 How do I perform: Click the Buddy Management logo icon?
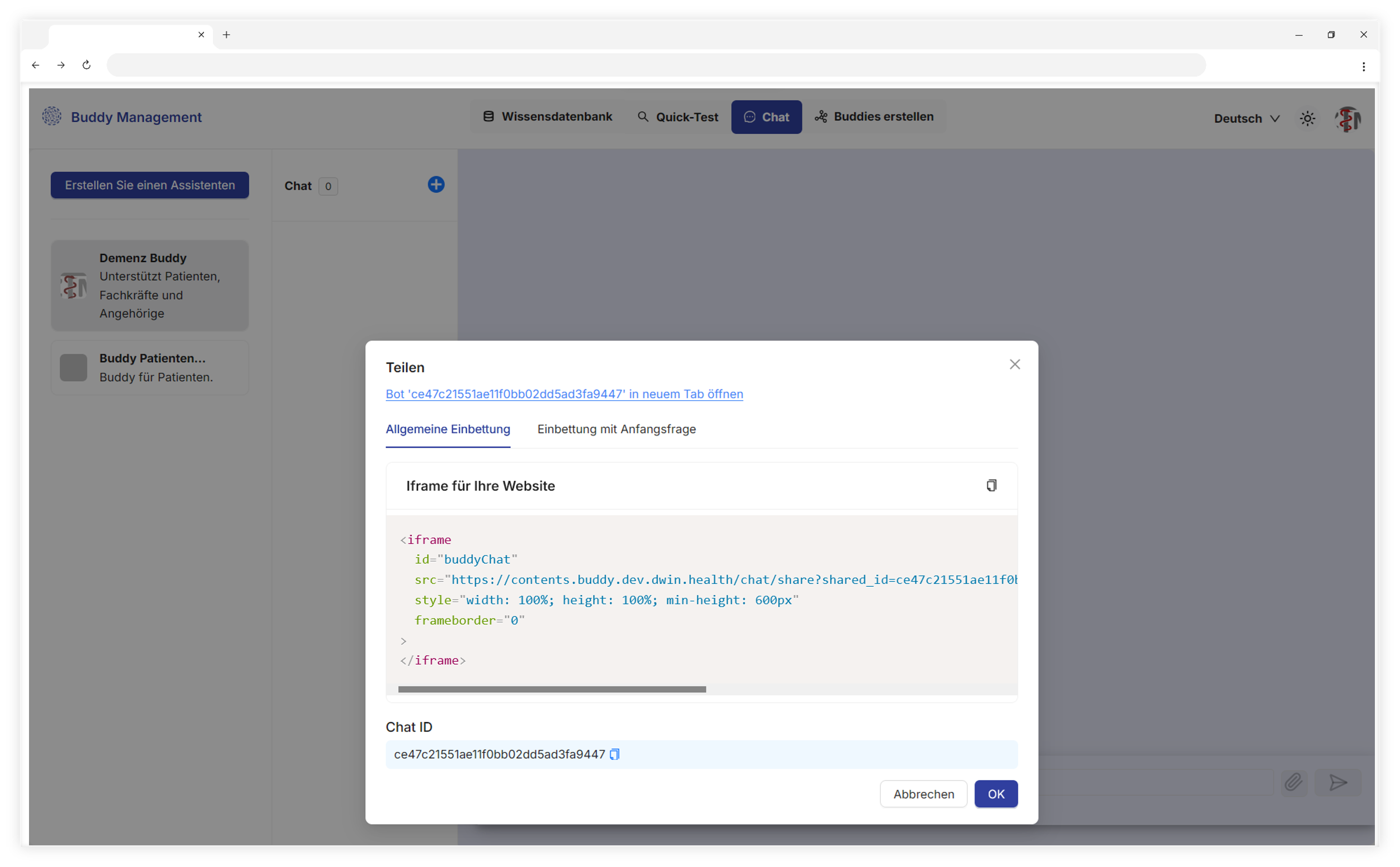(52, 116)
